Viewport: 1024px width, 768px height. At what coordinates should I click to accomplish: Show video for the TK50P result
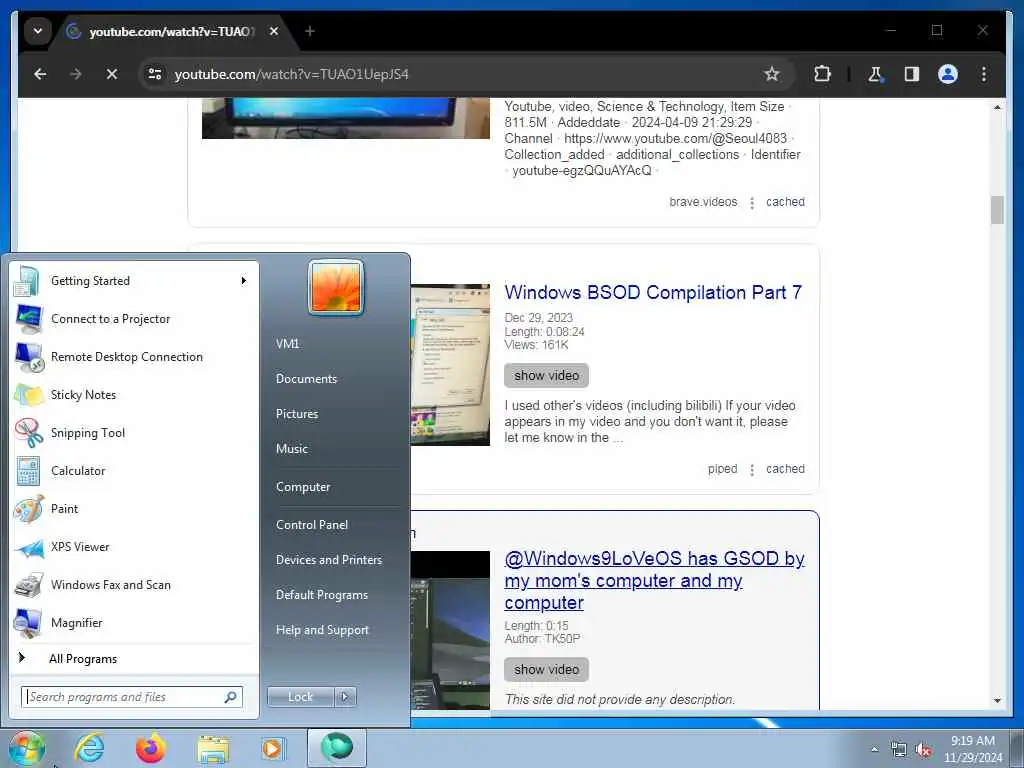547,669
